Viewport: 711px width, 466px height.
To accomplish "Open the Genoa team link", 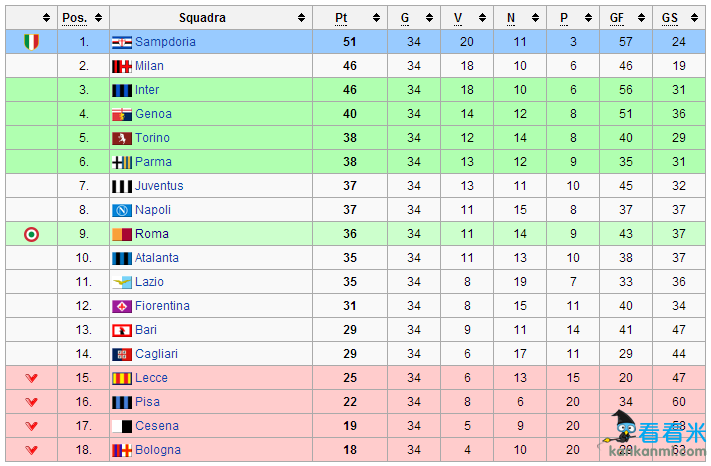I will point(153,114).
